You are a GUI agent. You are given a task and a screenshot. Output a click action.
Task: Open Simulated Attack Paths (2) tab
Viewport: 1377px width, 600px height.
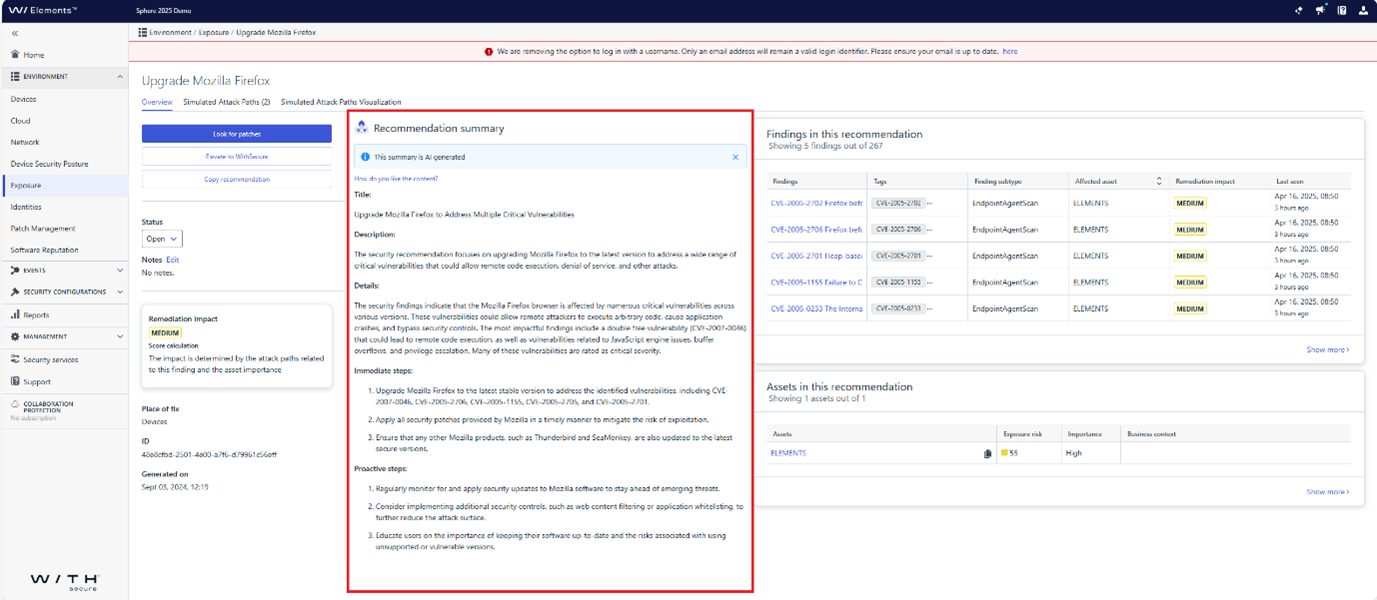click(227, 102)
